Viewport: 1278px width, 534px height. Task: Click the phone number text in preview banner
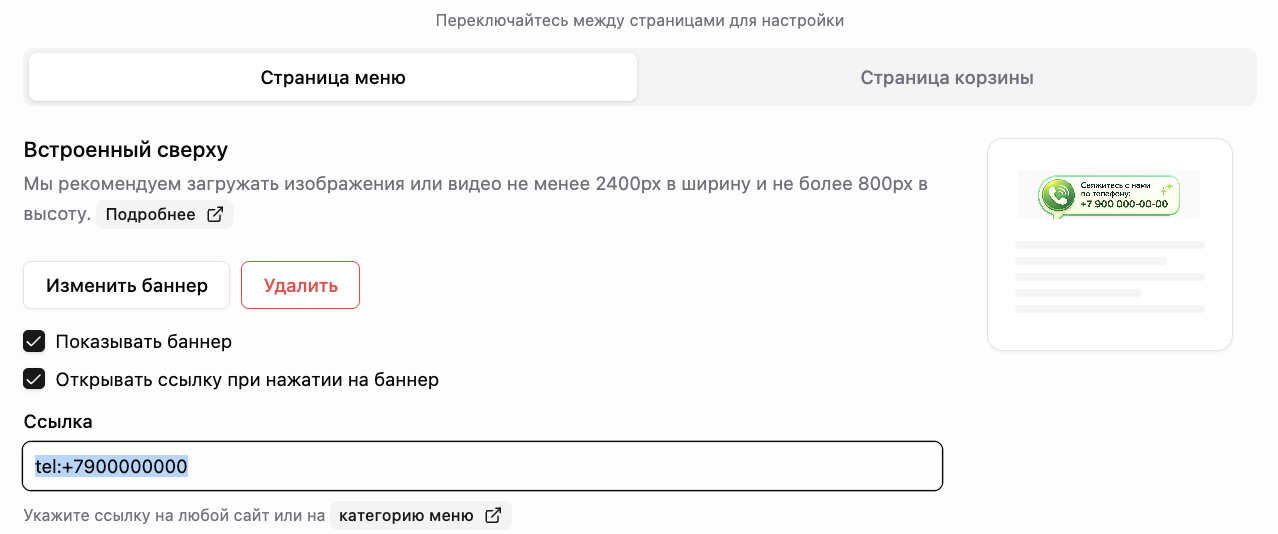(1124, 204)
